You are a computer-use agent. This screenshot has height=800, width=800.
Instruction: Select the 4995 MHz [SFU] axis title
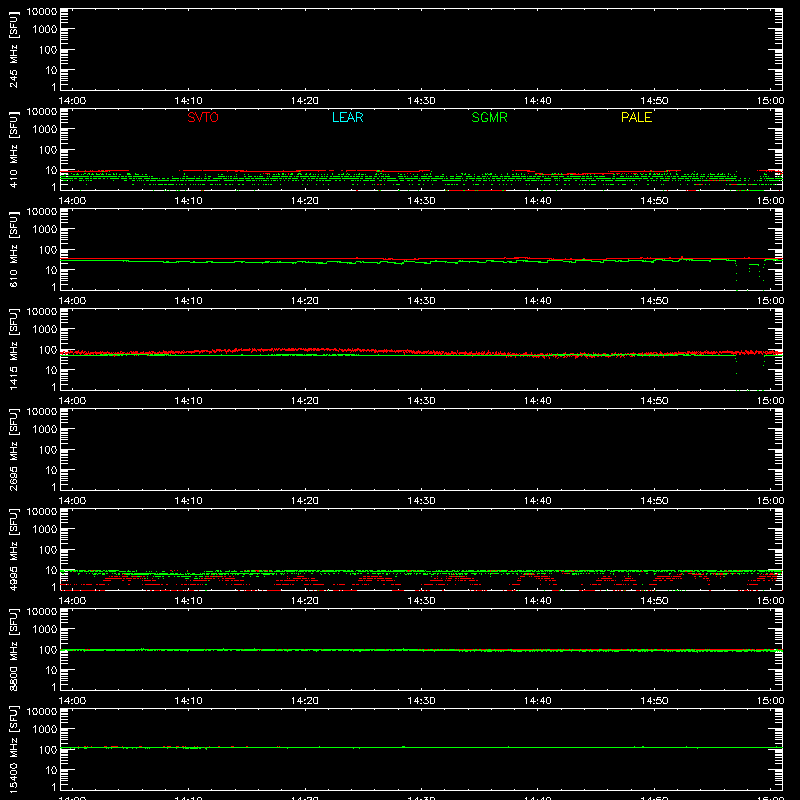(13, 549)
